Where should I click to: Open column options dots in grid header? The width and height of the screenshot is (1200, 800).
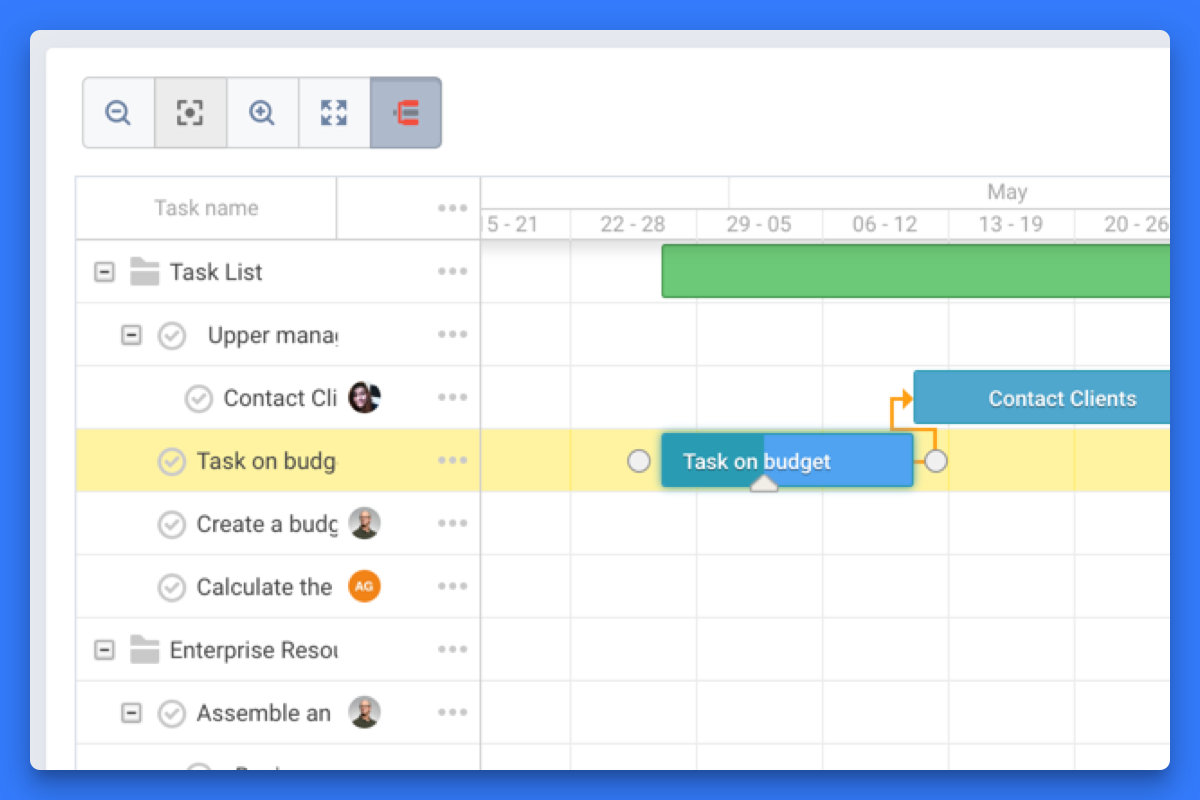pos(452,208)
